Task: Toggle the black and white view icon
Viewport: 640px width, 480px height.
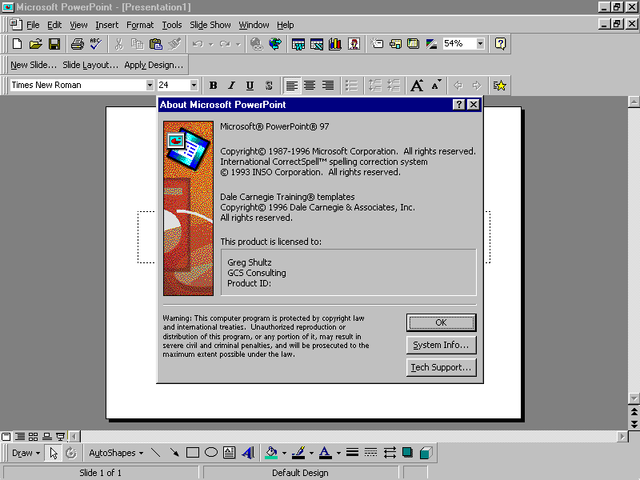Action: pyautogui.click(x=431, y=44)
